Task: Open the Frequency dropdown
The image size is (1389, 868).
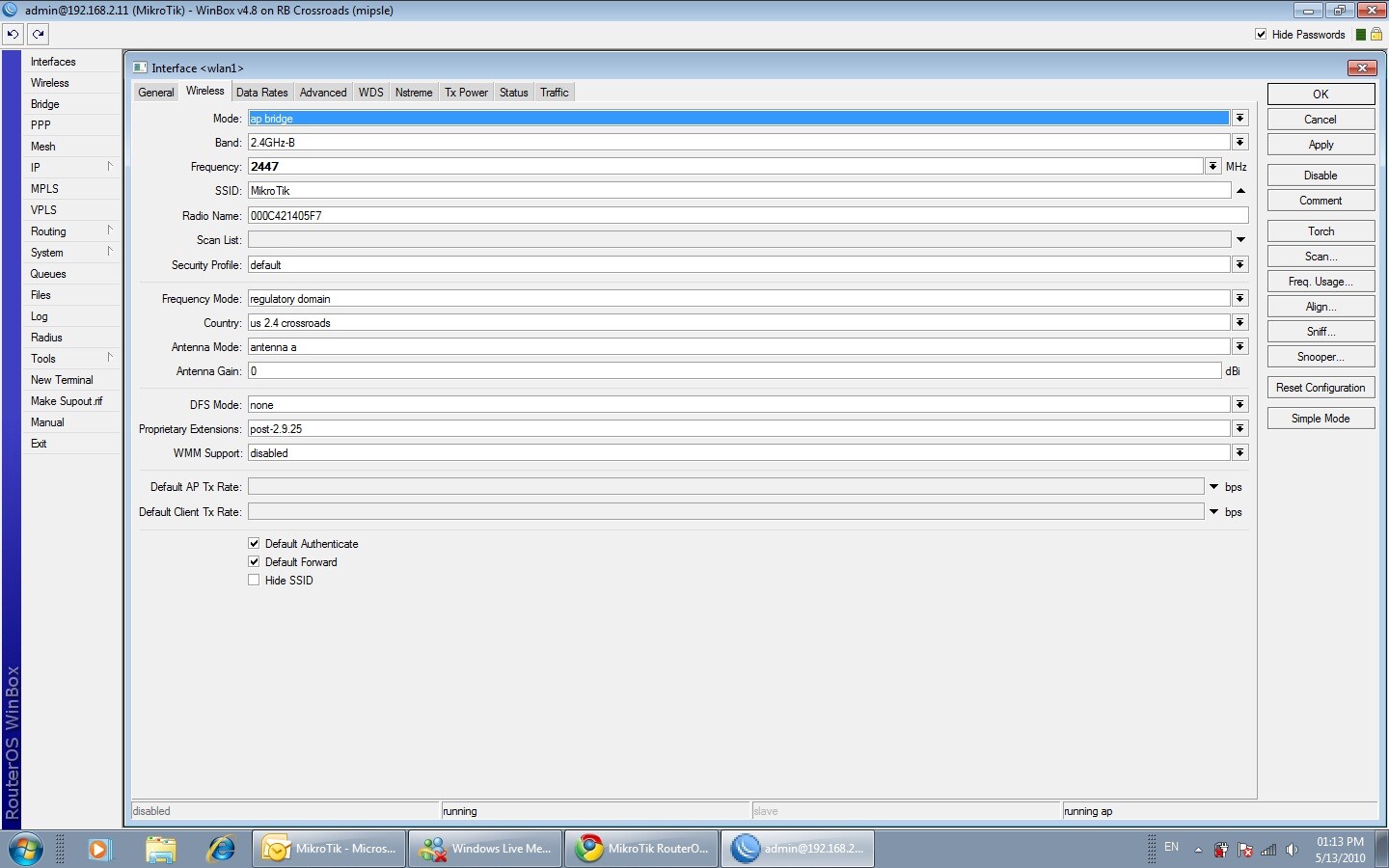Action: coord(1212,166)
